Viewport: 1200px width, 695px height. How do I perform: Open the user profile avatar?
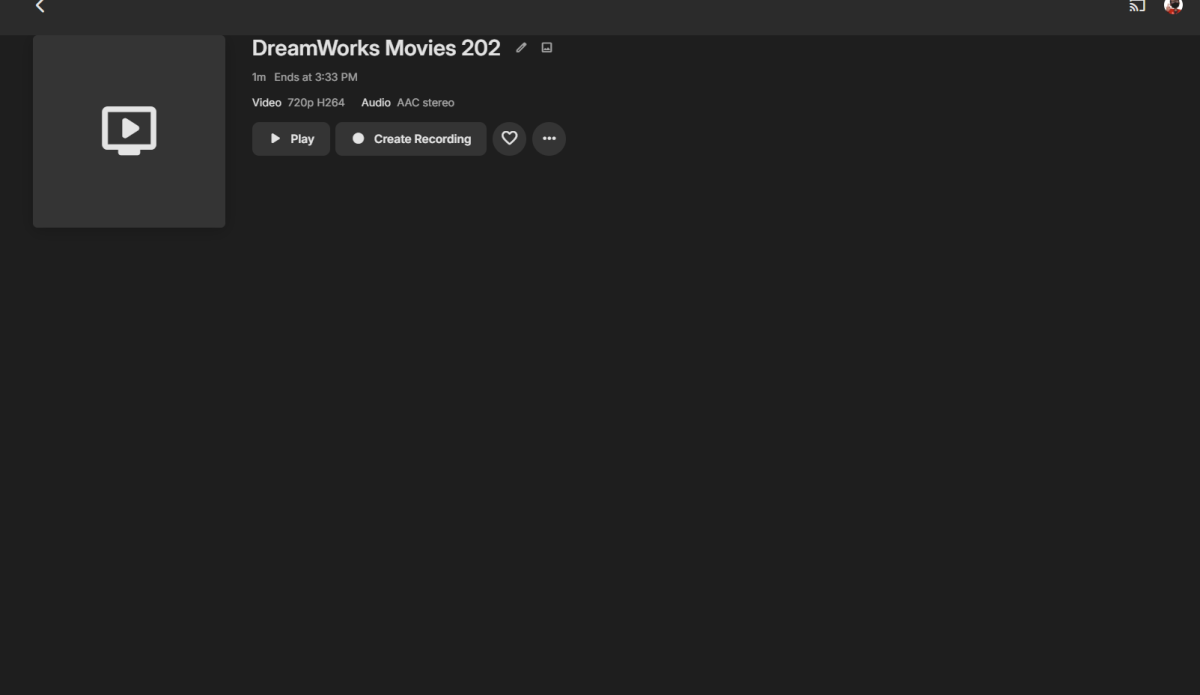click(x=1172, y=8)
